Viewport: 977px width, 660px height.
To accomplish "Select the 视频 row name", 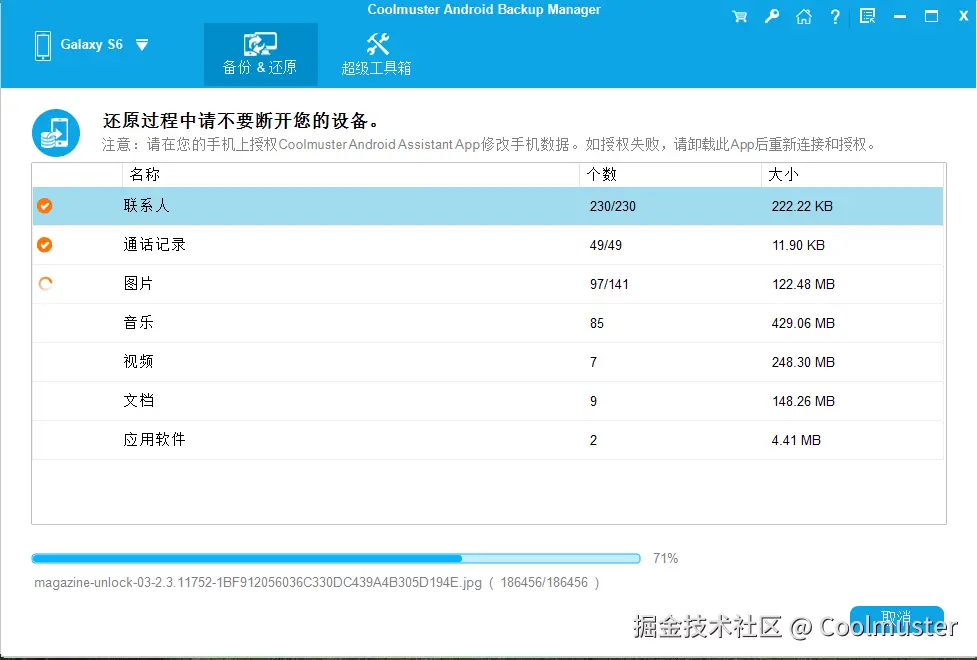I will [138, 361].
